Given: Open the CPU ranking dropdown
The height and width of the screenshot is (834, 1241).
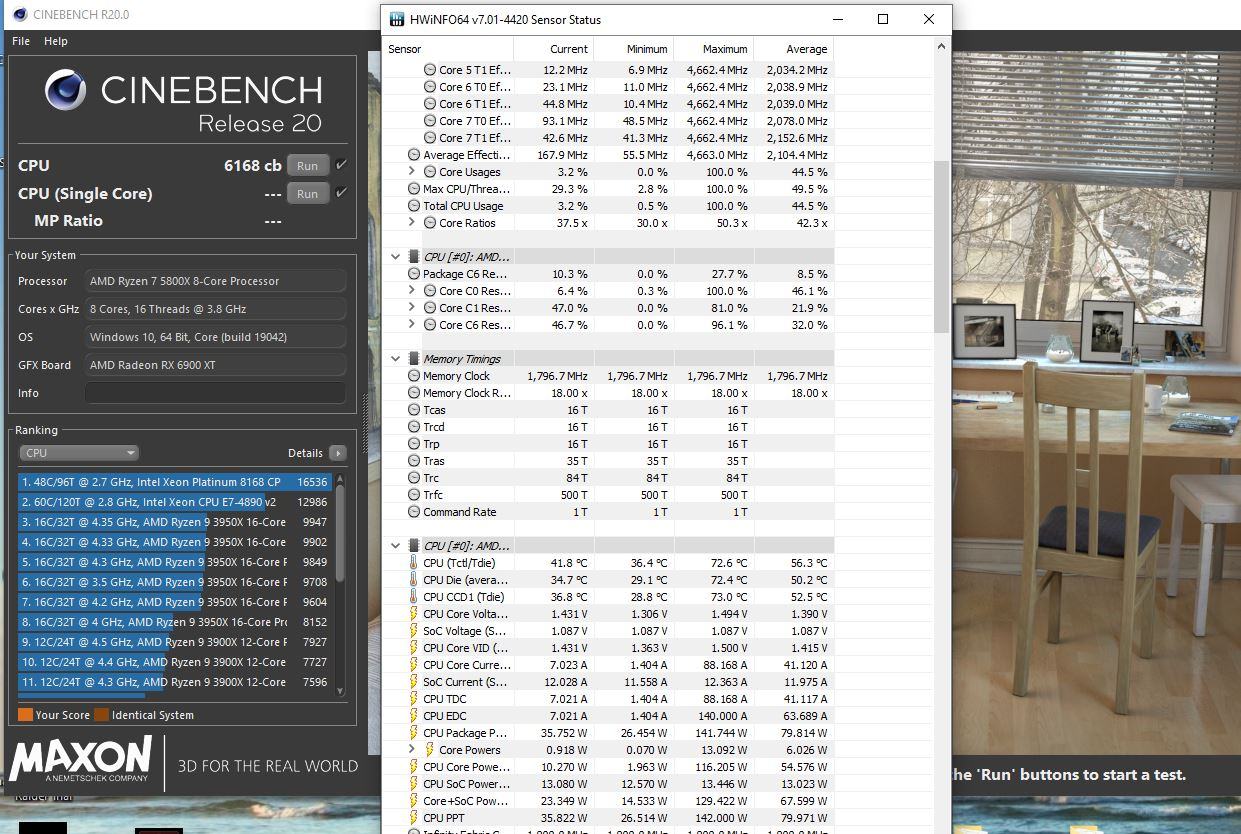Looking at the screenshot, I should click(x=79, y=453).
